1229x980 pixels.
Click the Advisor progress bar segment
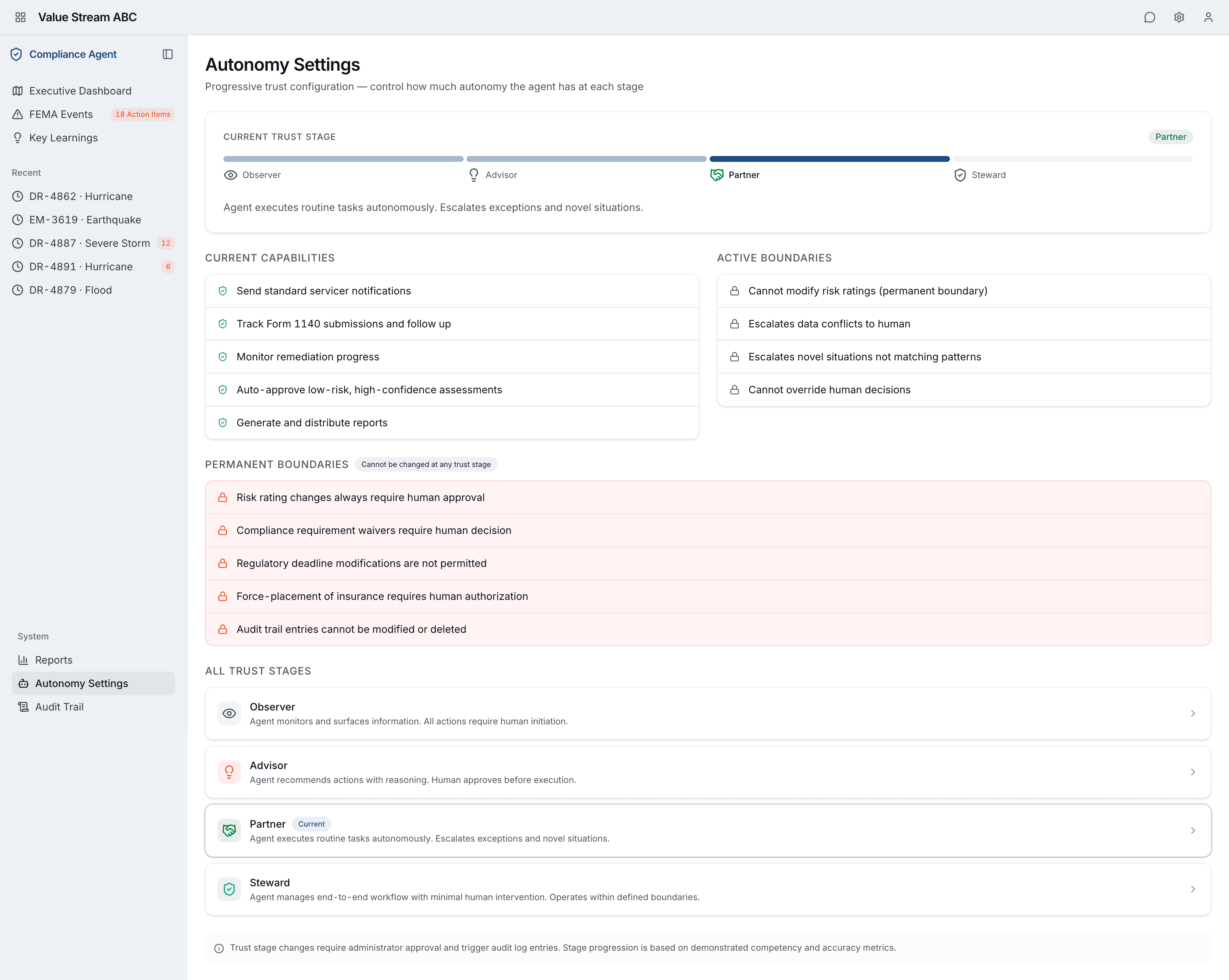tap(587, 159)
